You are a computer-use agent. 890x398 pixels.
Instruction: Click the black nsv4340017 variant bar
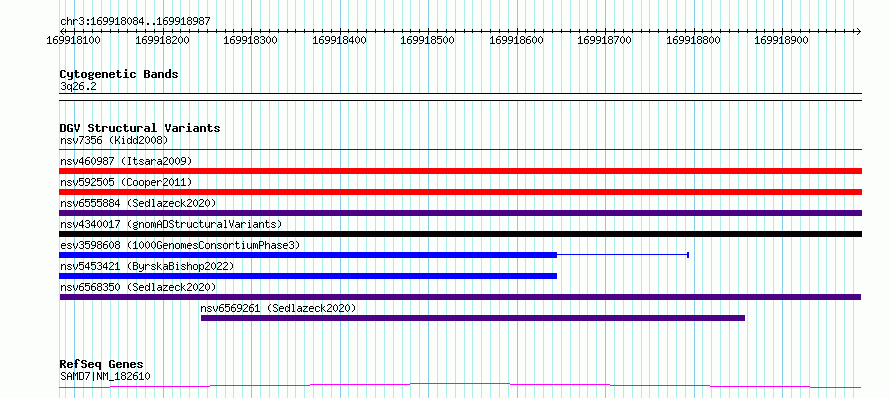coord(460,234)
